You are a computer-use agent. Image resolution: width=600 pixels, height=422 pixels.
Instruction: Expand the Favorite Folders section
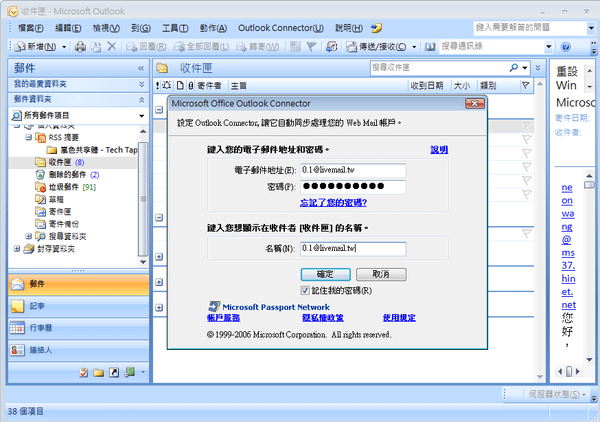click(142, 84)
